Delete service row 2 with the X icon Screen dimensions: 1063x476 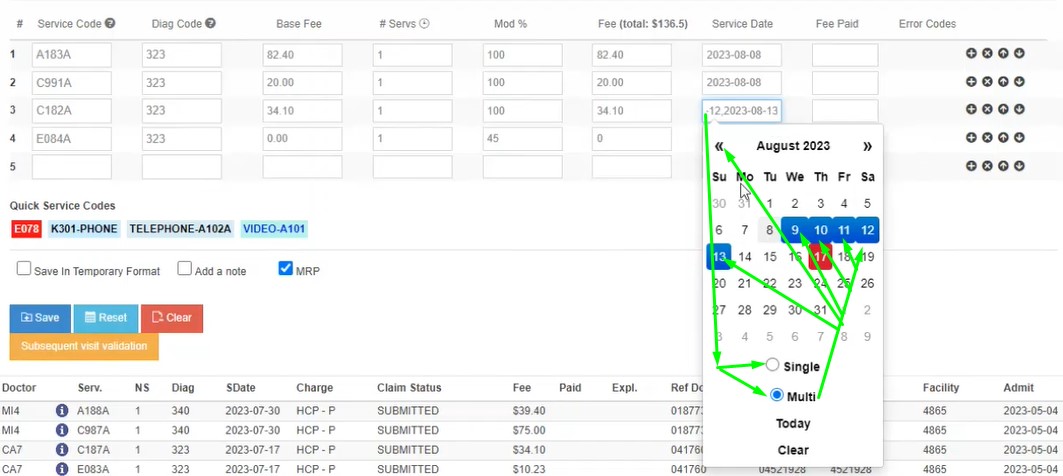click(987, 82)
